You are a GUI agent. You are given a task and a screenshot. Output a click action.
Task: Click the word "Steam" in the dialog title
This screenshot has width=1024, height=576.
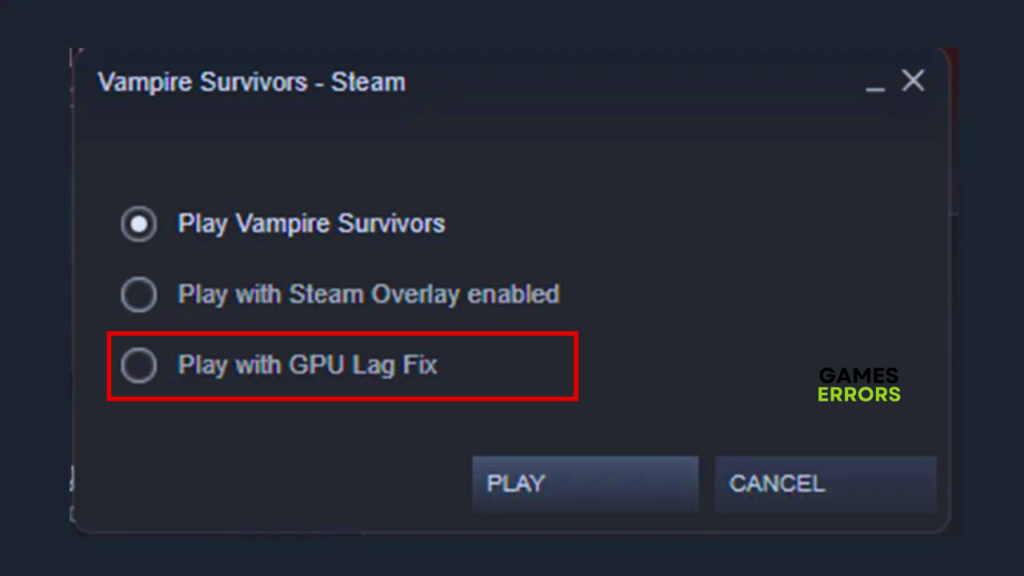point(368,82)
